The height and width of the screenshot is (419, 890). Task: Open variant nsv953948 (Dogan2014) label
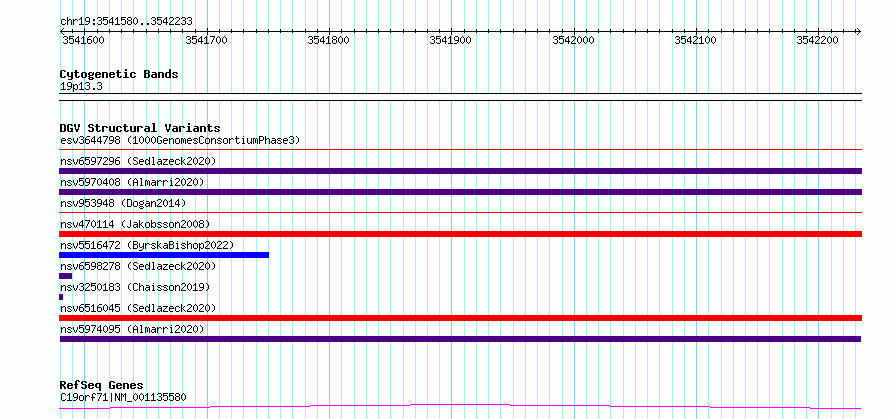point(123,203)
